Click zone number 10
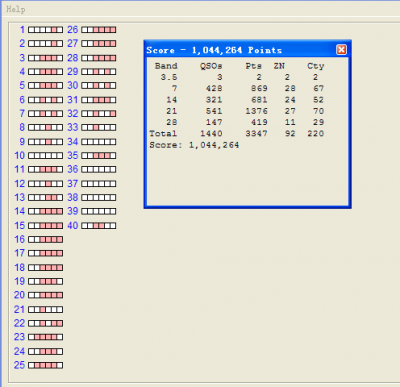Viewport: 400px width, 387px height. click(19, 155)
